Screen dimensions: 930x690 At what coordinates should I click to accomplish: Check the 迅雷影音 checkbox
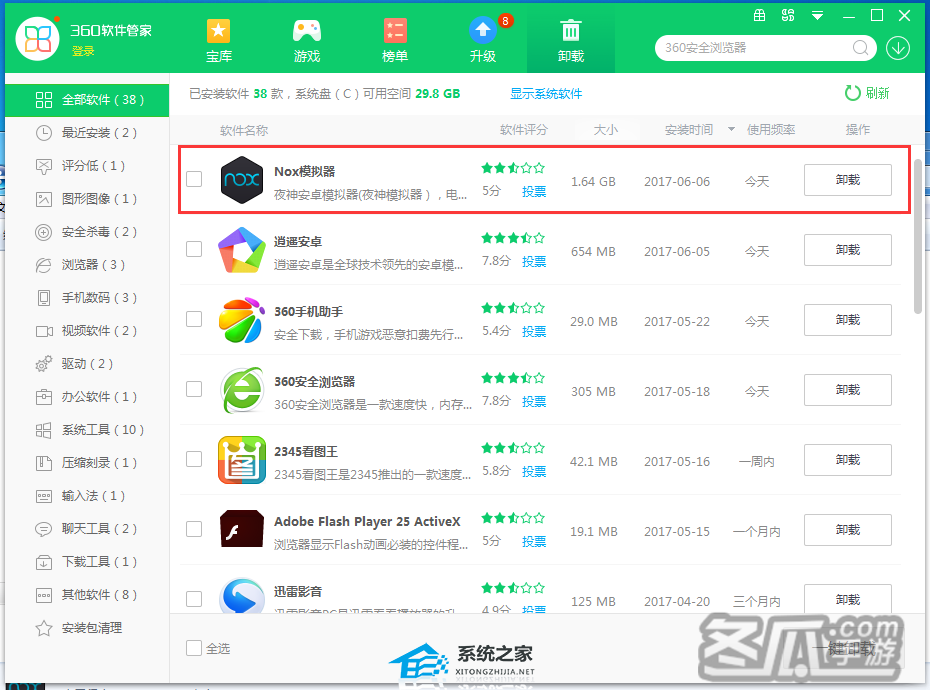[194, 599]
